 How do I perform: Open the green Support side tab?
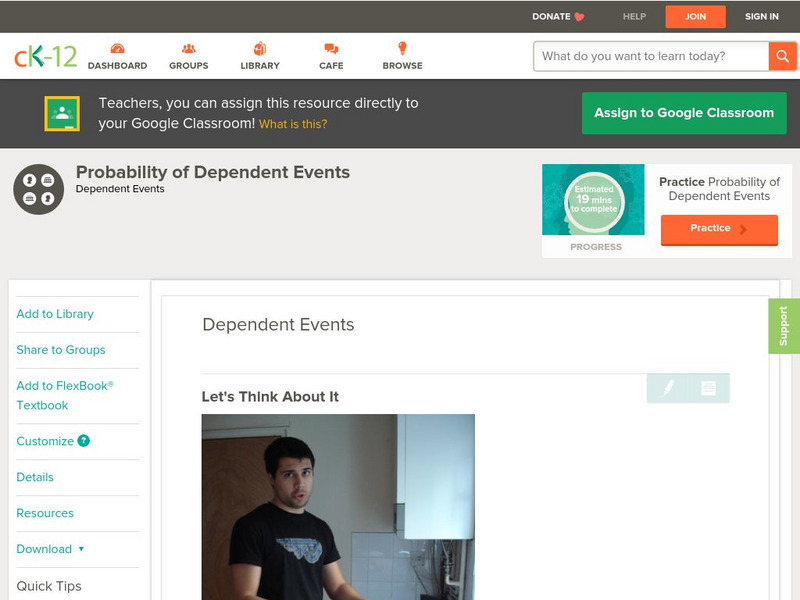tap(784, 326)
